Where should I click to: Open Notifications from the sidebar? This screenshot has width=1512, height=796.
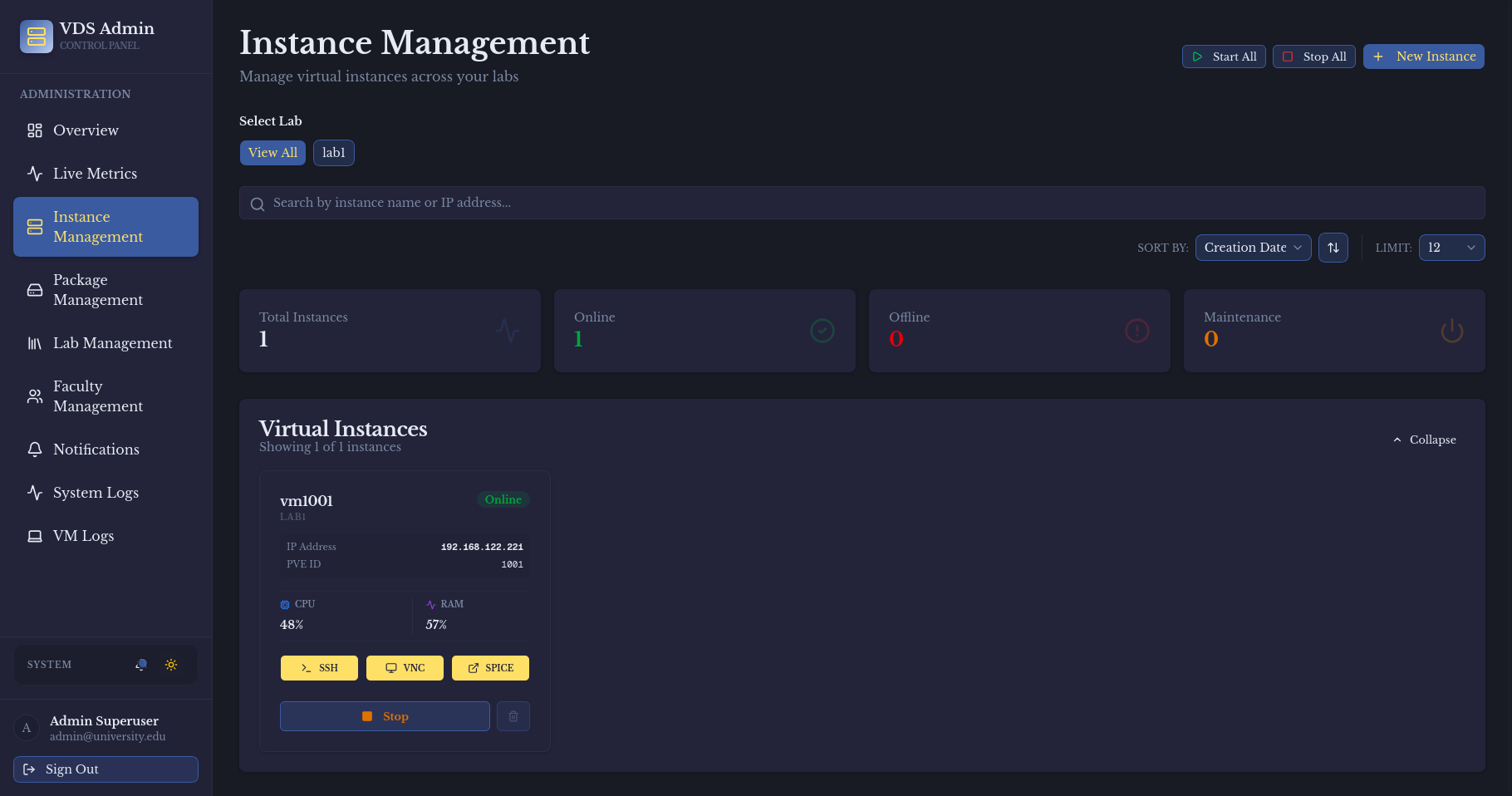coord(106,450)
